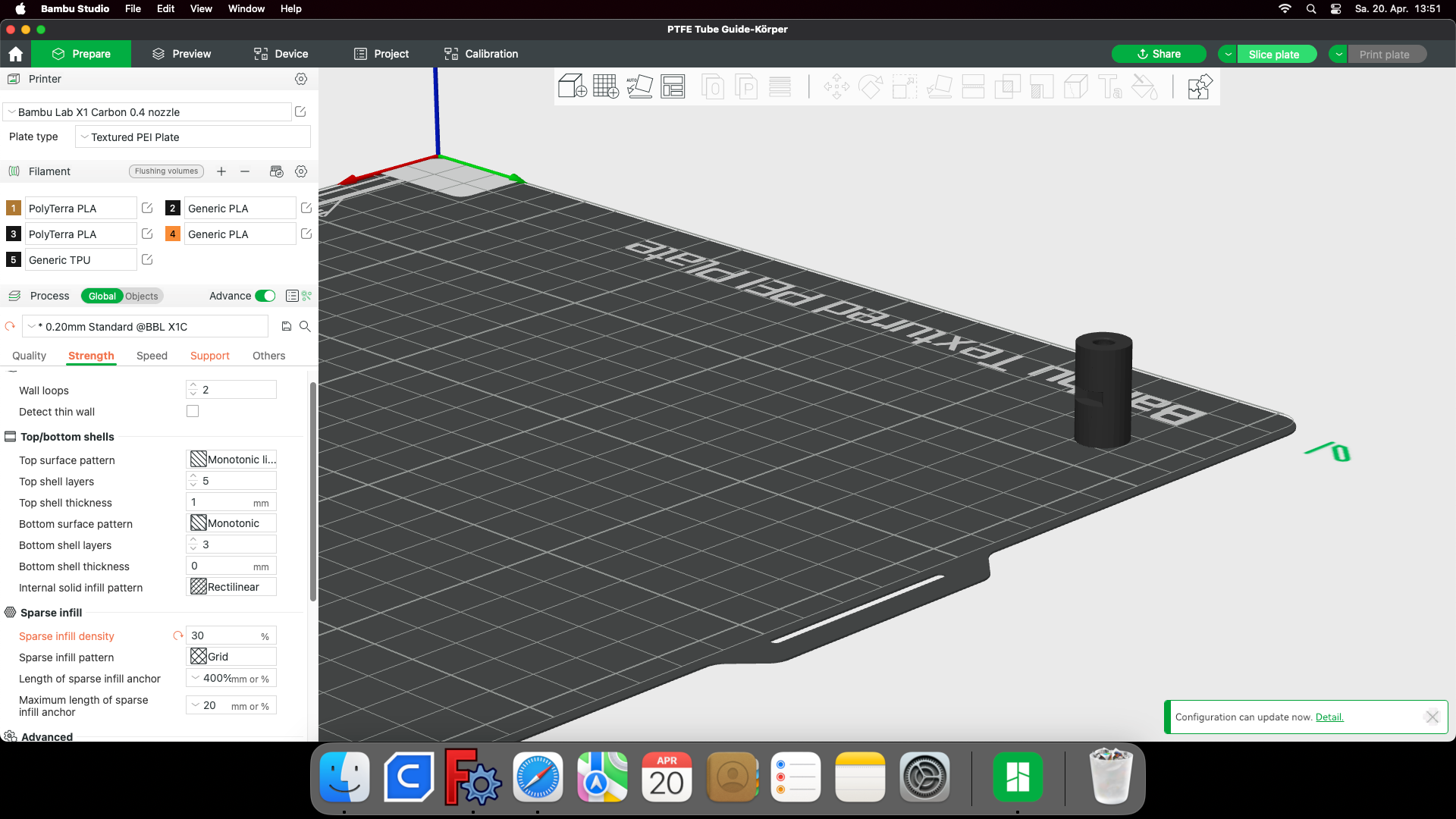Enable the Detect thin wall checkbox

(x=193, y=411)
